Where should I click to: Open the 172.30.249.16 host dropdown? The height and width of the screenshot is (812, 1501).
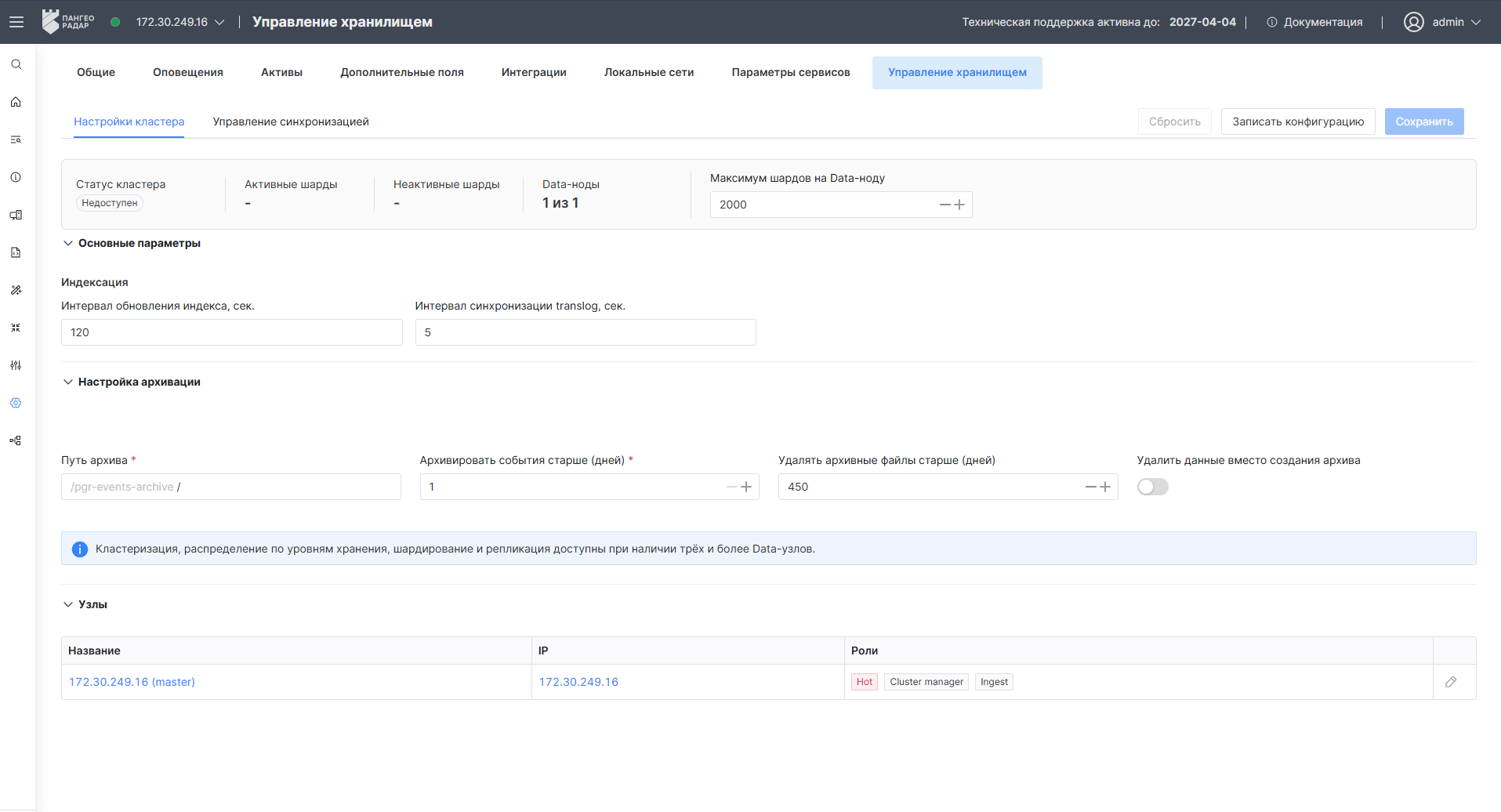(x=180, y=22)
